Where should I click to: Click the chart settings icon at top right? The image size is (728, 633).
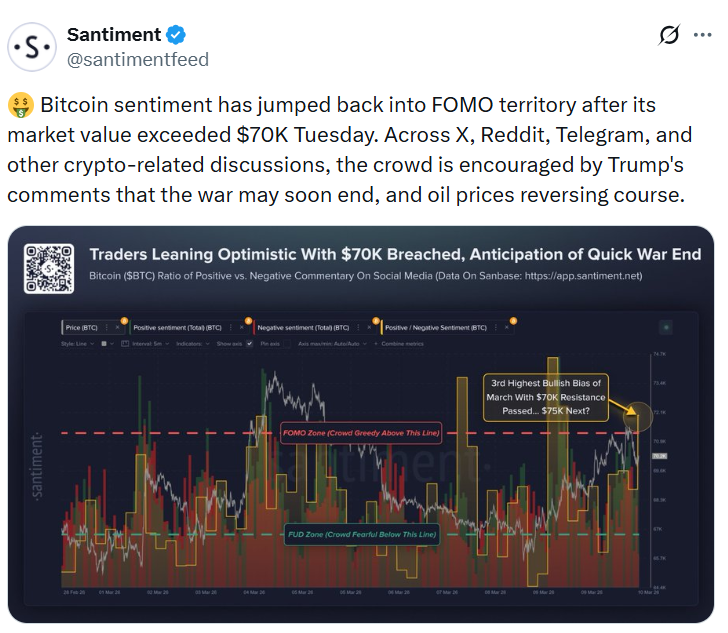(667, 327)
